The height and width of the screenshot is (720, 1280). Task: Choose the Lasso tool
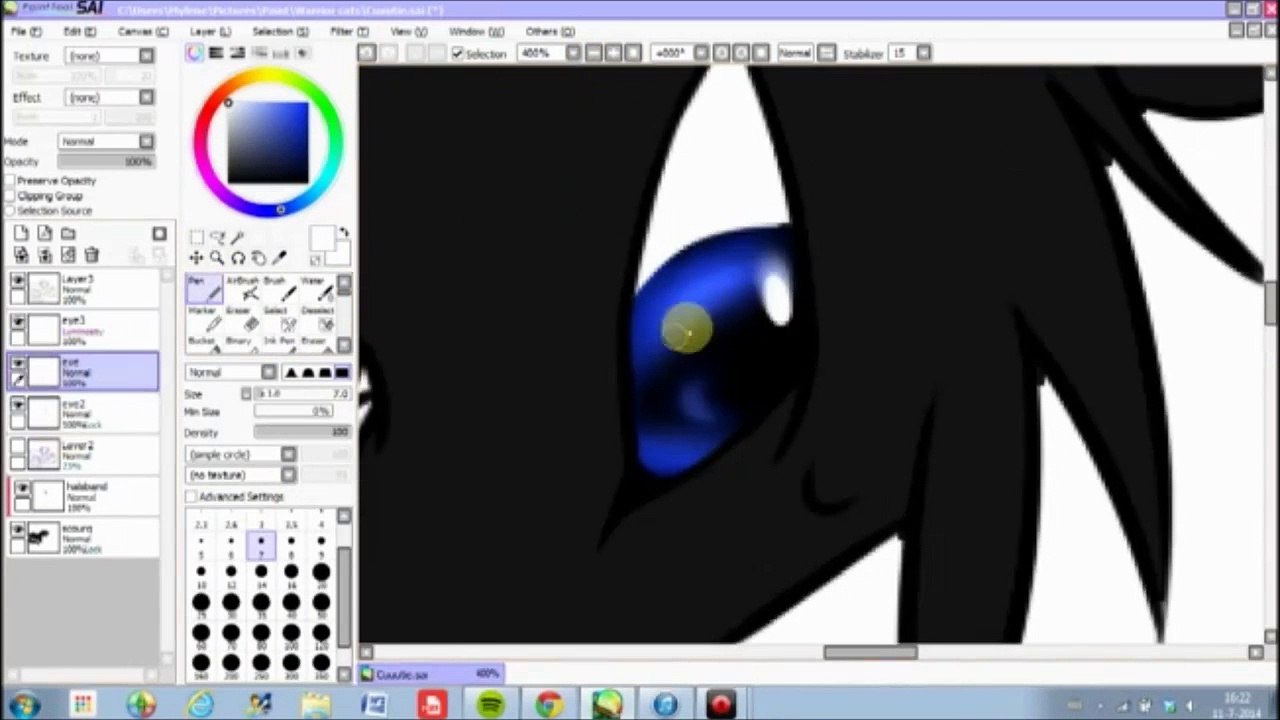click(217, 237)
